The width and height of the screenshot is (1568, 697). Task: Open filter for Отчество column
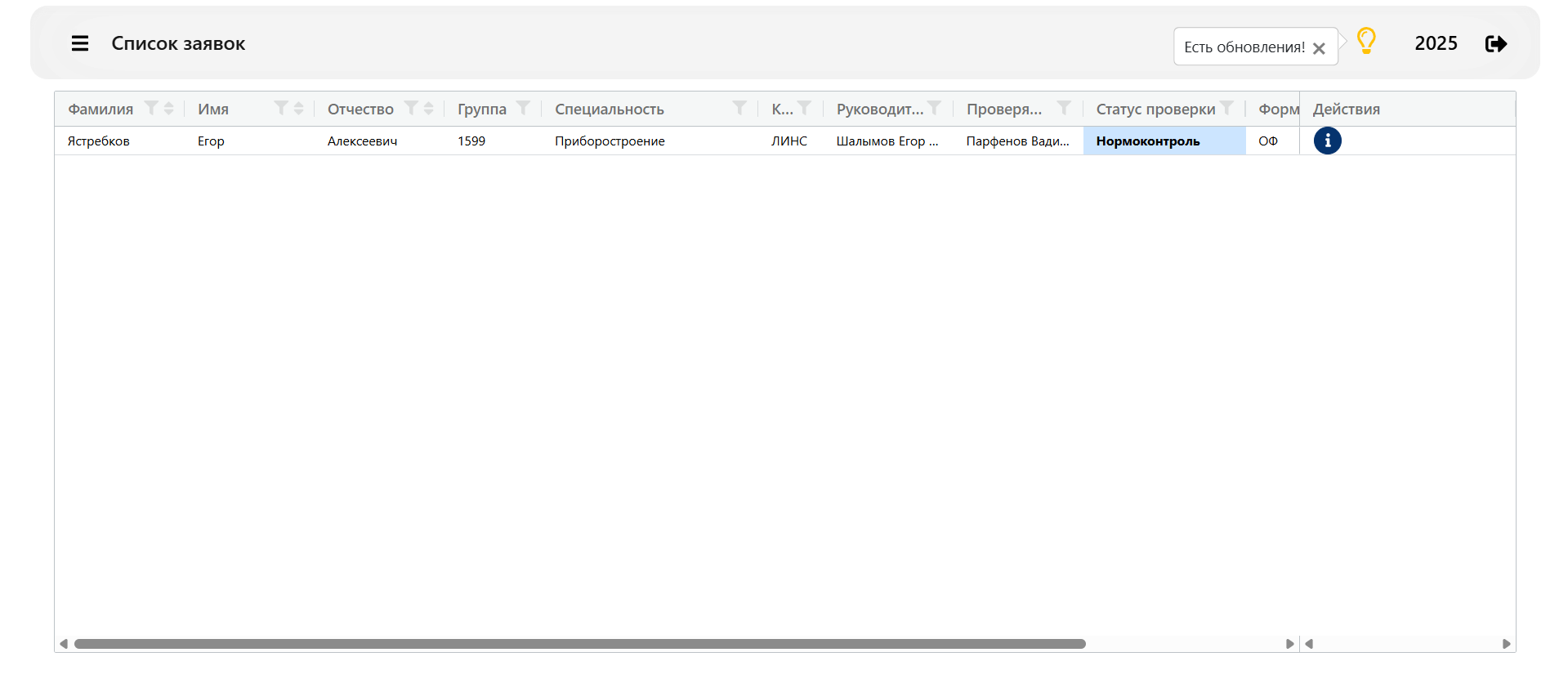[411, 108]
